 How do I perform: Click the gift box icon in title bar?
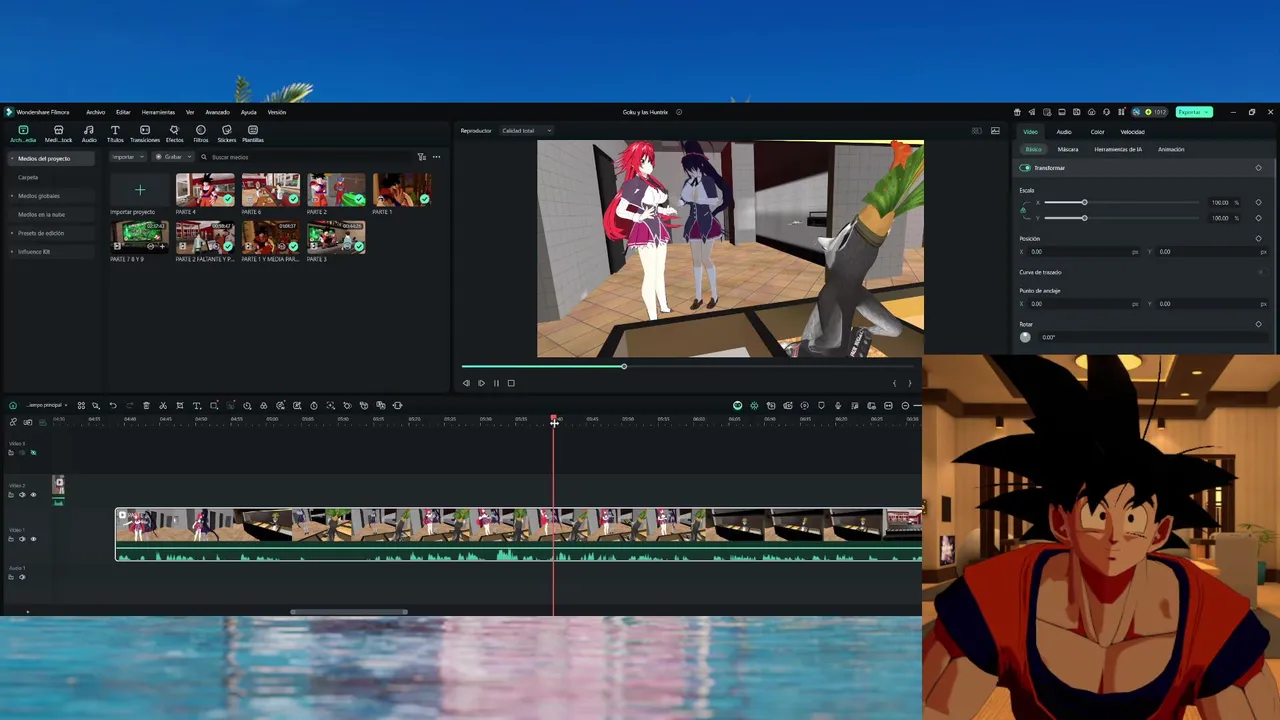[1017, 112]
